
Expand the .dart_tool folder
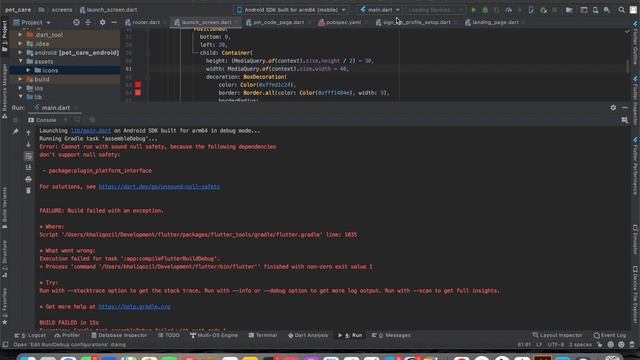(20, 35)
